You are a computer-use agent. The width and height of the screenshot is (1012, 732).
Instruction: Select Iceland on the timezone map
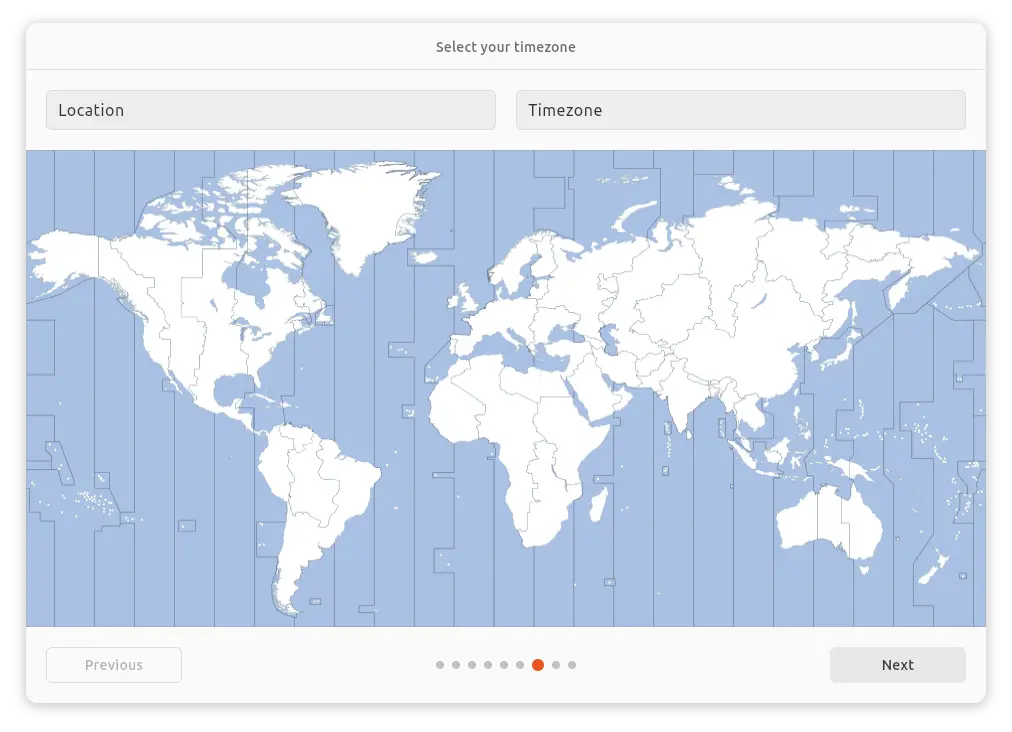coord(424,257)
